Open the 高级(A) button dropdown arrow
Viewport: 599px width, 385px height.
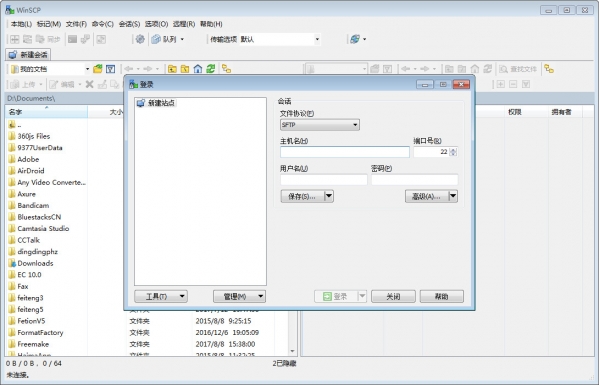coord(453,196)
